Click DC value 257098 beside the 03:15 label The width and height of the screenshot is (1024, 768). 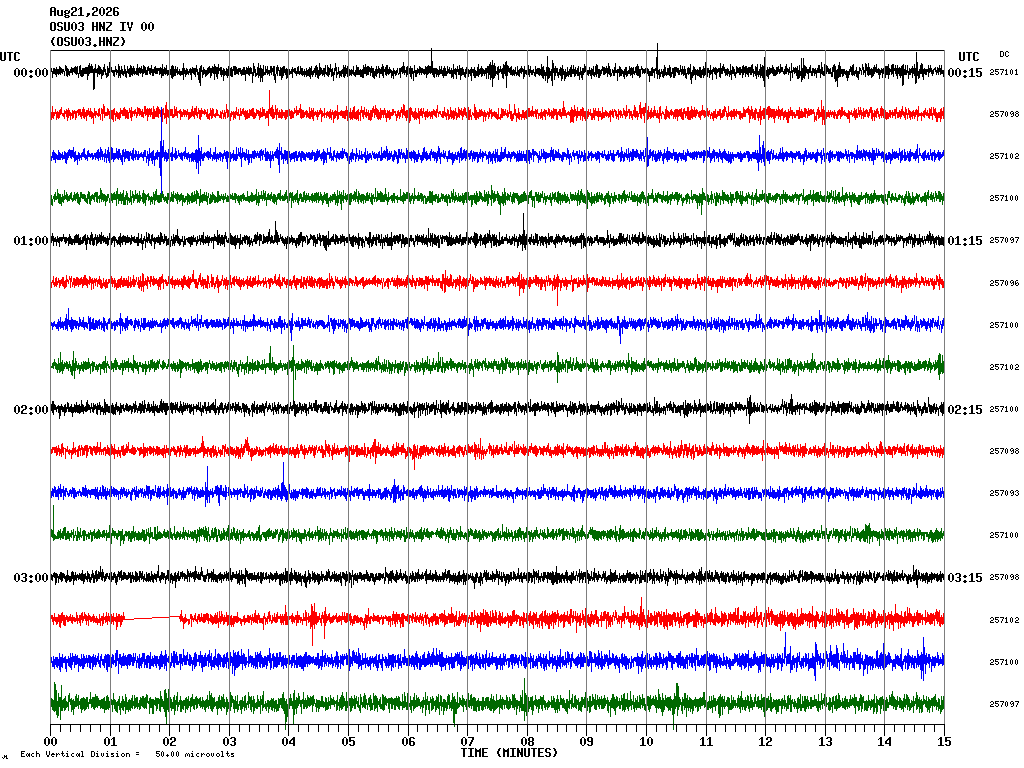coord(1004,577)
